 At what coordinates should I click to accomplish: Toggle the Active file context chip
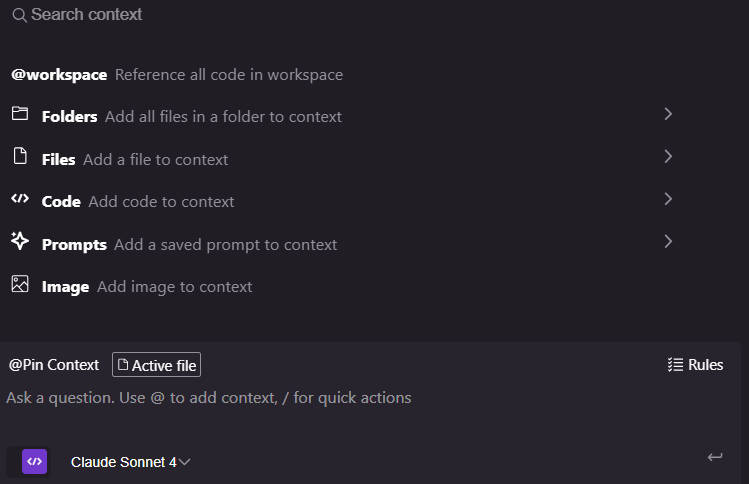tap(156, 365)
